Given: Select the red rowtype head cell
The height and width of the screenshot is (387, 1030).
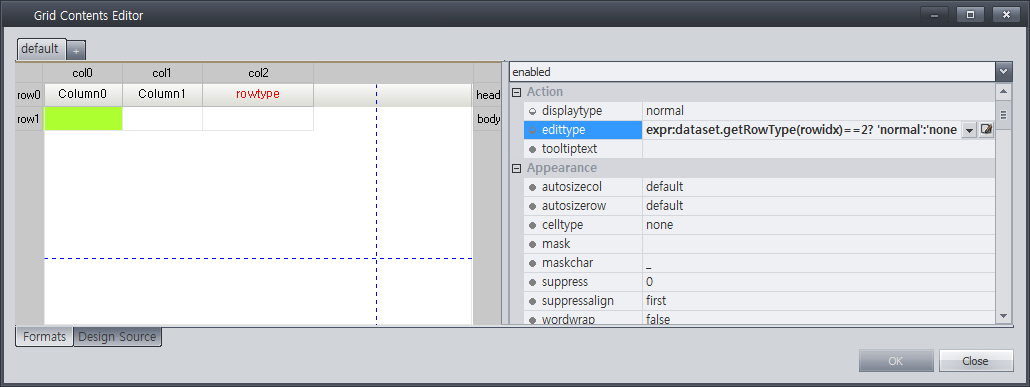Looking at the screenshot, I should [258, 95].
